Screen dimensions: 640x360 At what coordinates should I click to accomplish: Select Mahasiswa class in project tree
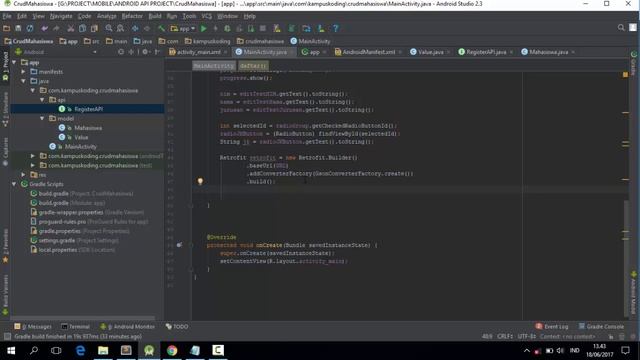pyautogui.click(x=88, y=128)
